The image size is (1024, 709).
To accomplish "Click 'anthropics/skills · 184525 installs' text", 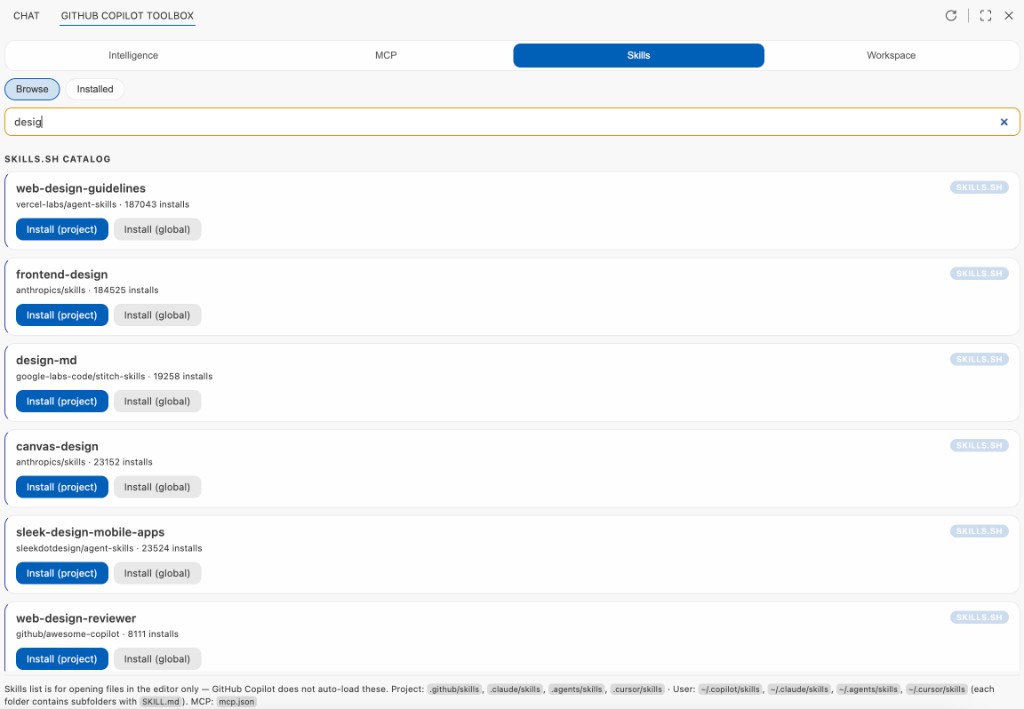I will coord(87,290).
